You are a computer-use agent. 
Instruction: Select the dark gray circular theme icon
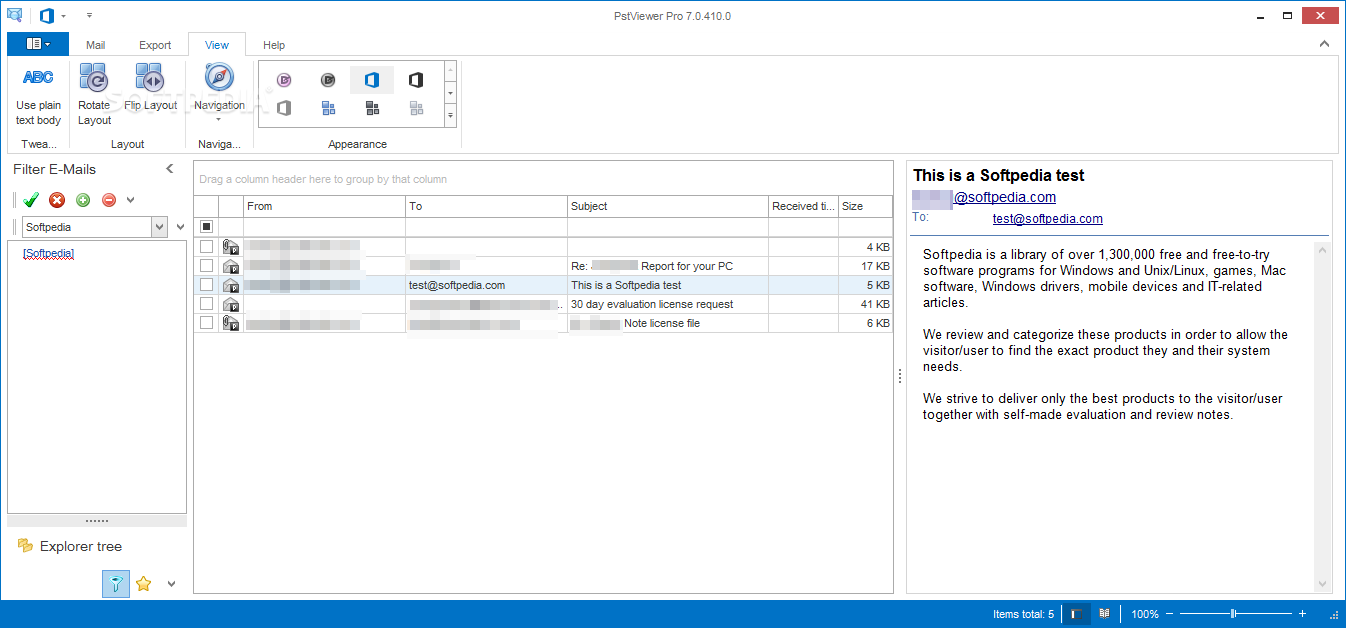click(x=328, y=80)
